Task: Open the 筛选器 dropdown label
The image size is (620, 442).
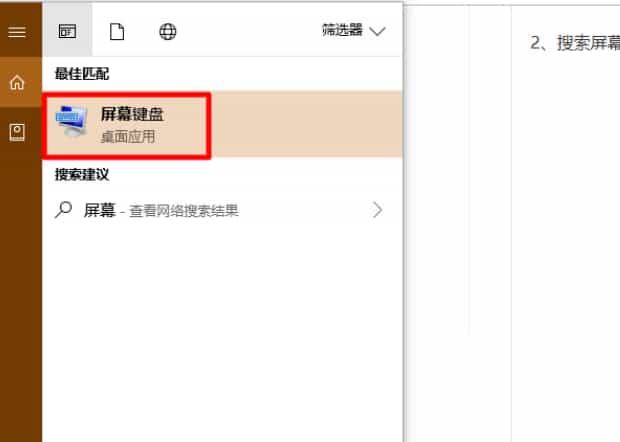Action: pos(342,30)
